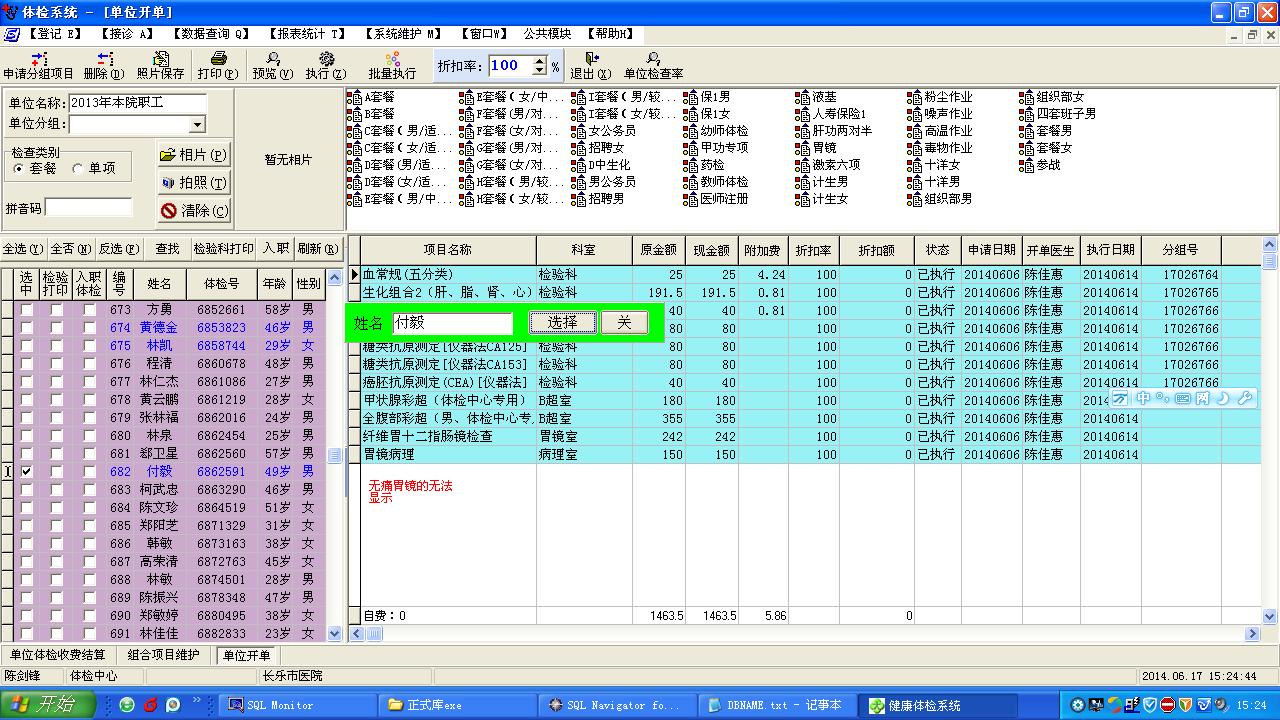This screenshot has width=1280, height=720.
Task: Select the 单项 radio button
Action: pos(79,169)
